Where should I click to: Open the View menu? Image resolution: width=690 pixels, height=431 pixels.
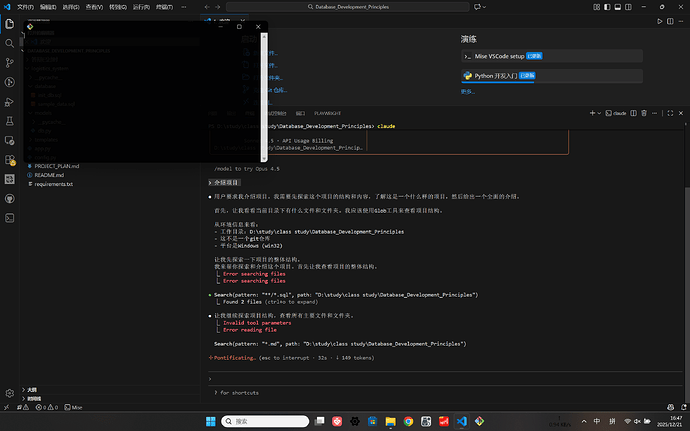(94, 7)
